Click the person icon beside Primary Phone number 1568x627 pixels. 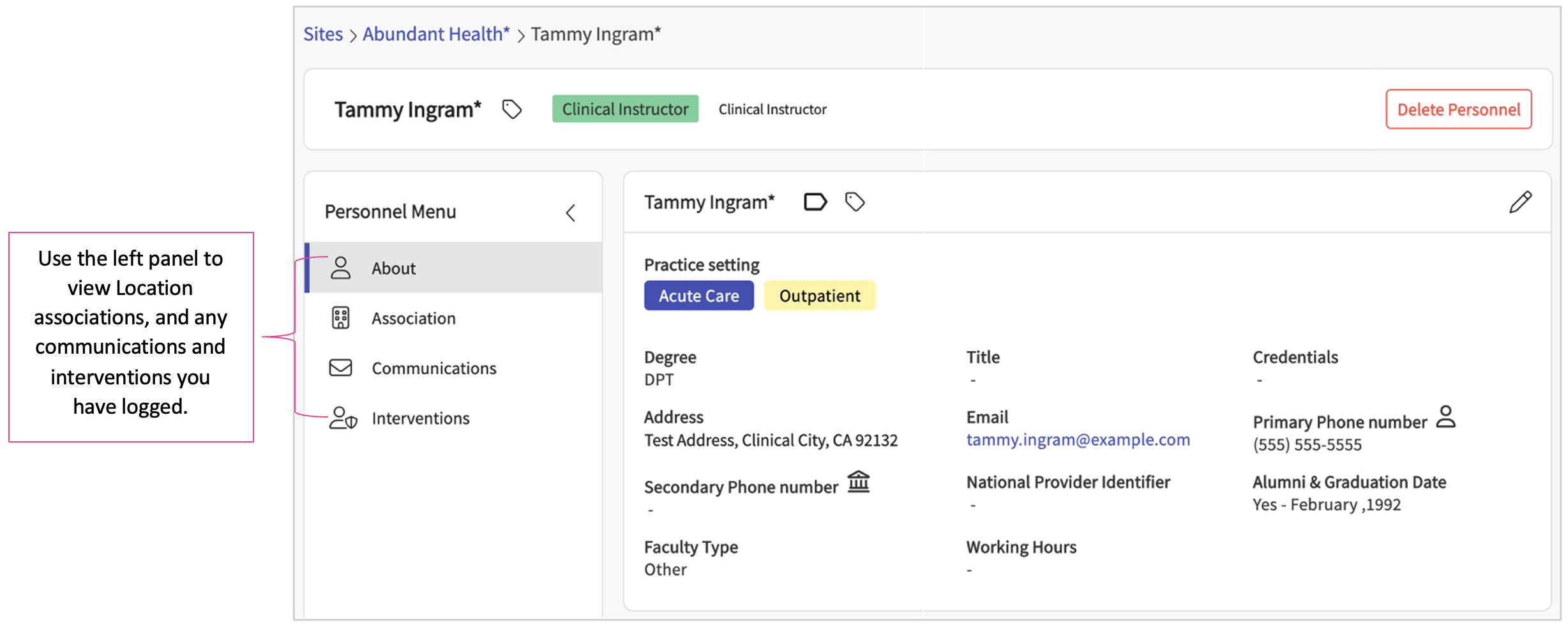1446,417
